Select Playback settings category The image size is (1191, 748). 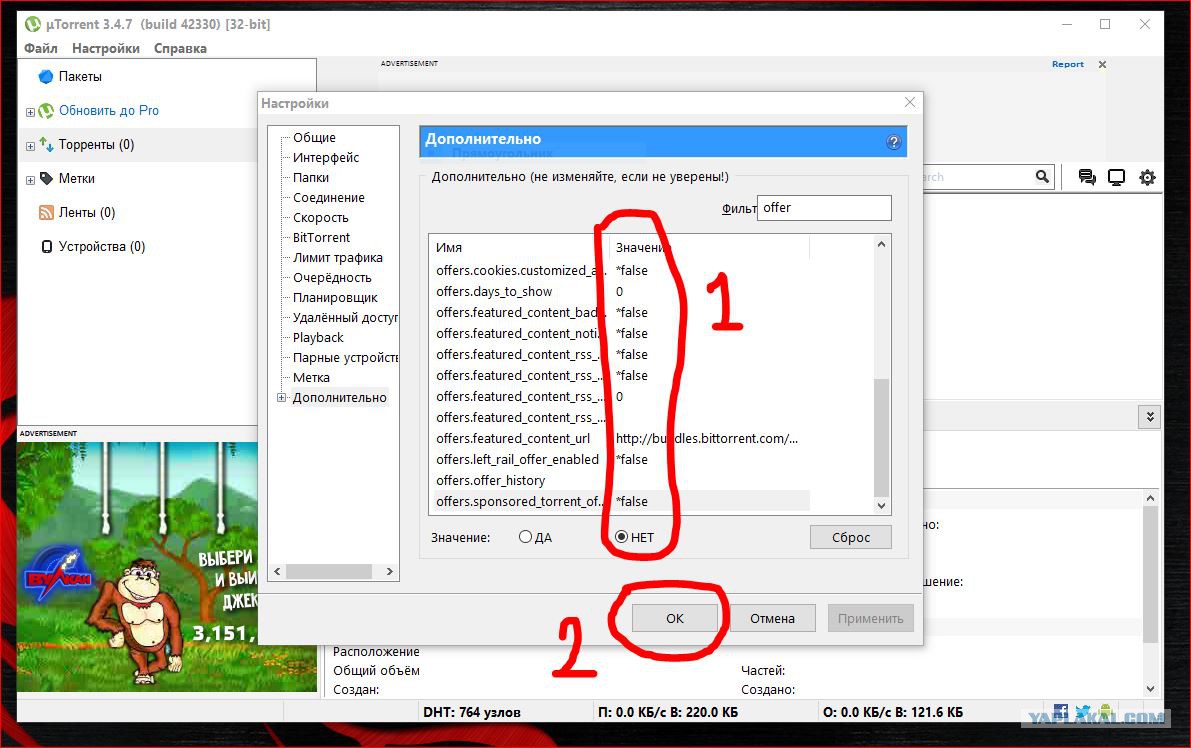click(x=318, y=338)
